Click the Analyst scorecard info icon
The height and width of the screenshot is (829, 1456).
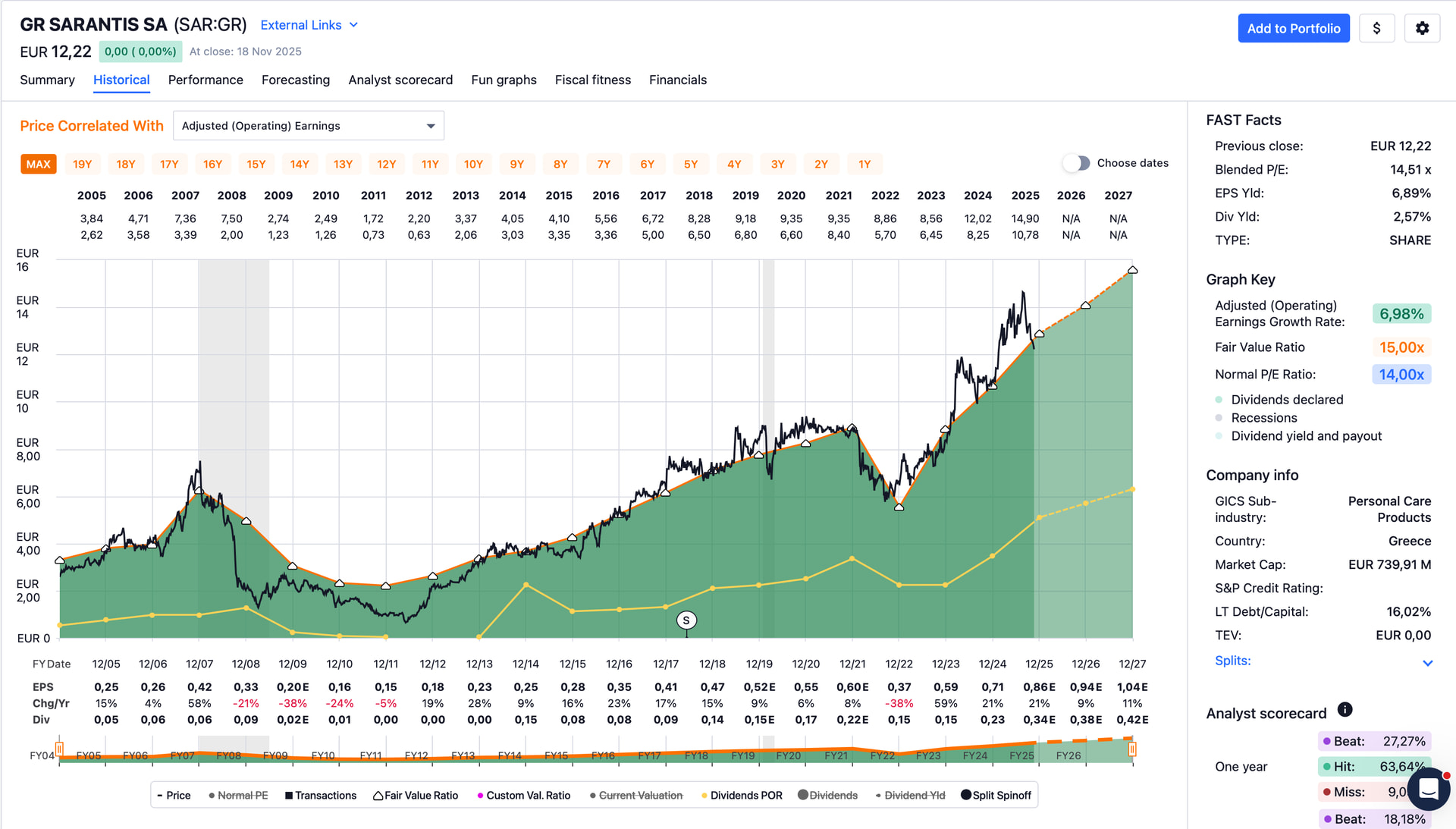[1345, 710]
